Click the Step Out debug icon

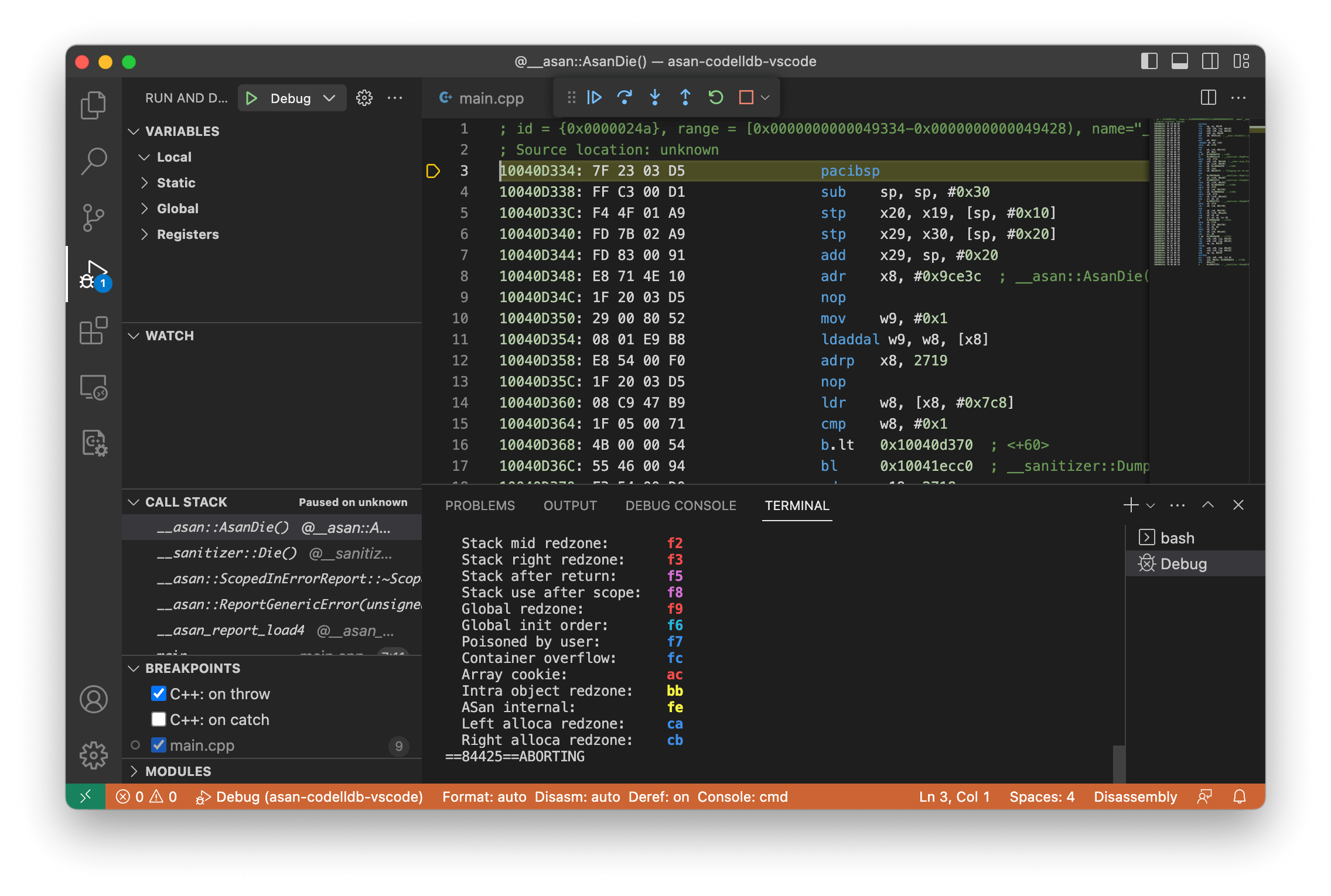click(x=685, y=97)
